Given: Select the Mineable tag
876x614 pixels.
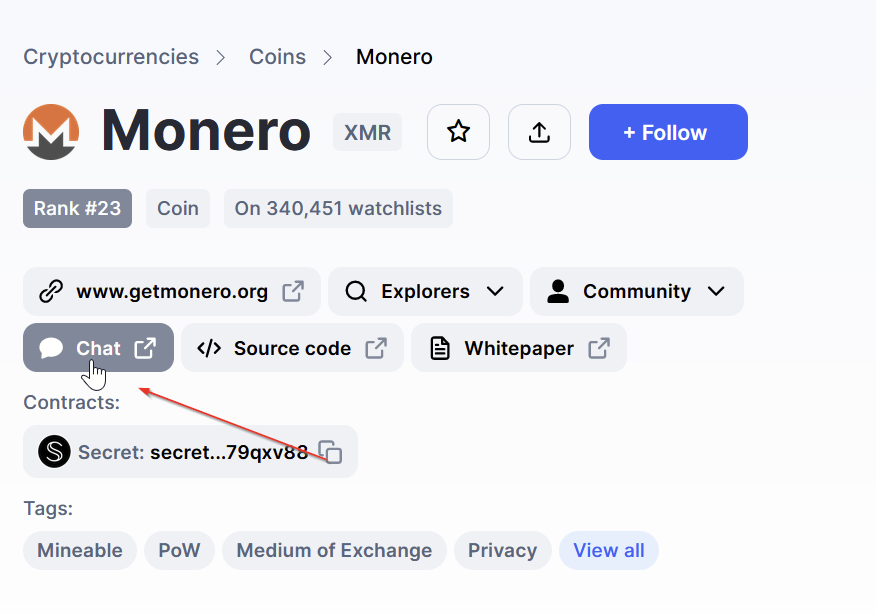Looking at the screenshot, I should pyautogui.click(x=80, y=550).
